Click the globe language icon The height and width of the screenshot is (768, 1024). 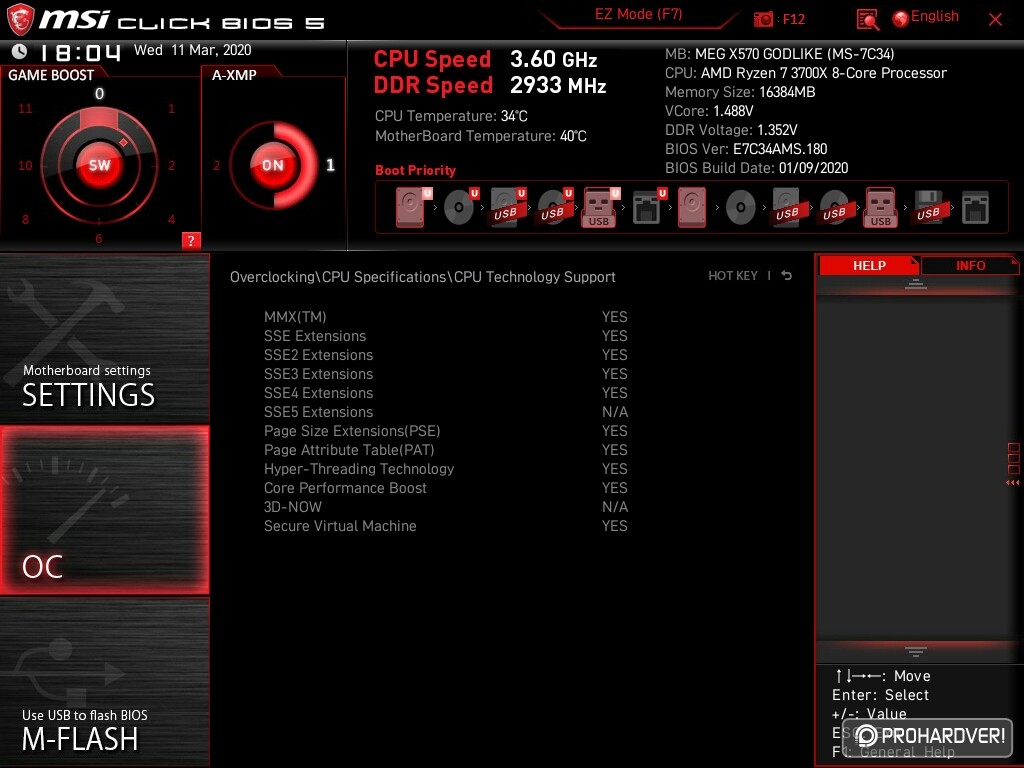901,19
